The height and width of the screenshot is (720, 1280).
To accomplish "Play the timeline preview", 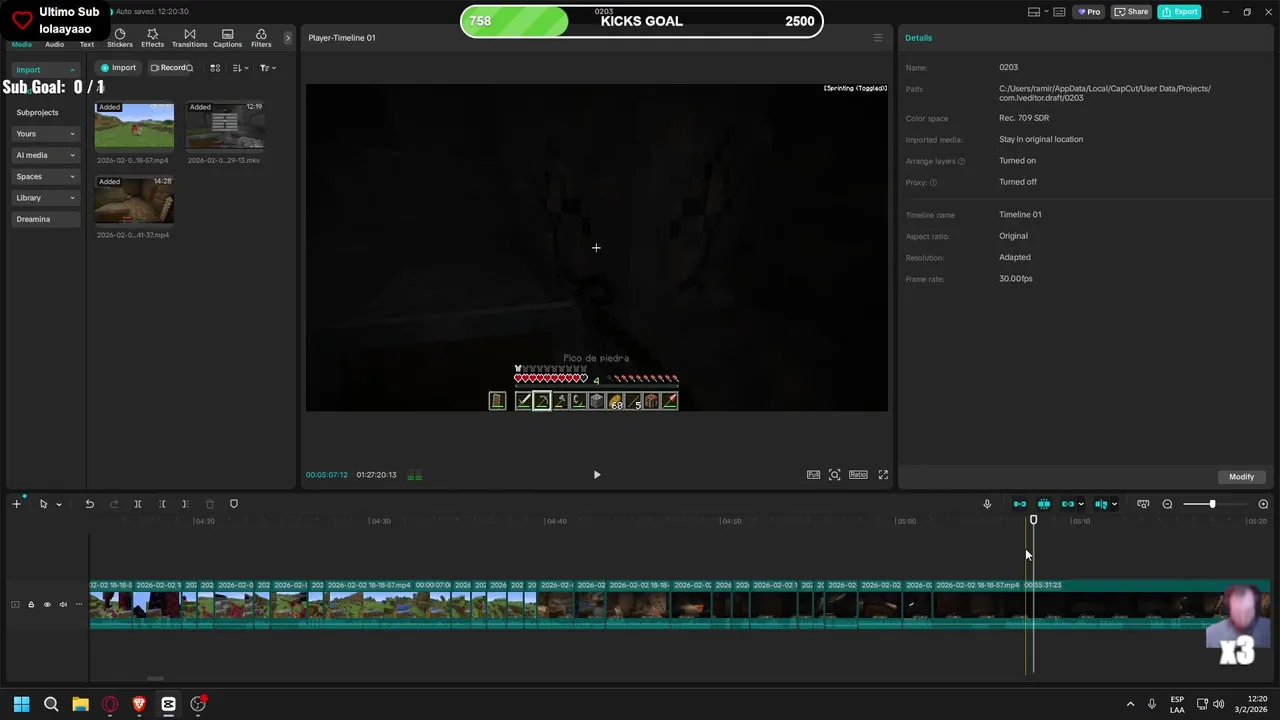I will pos(597,475).
